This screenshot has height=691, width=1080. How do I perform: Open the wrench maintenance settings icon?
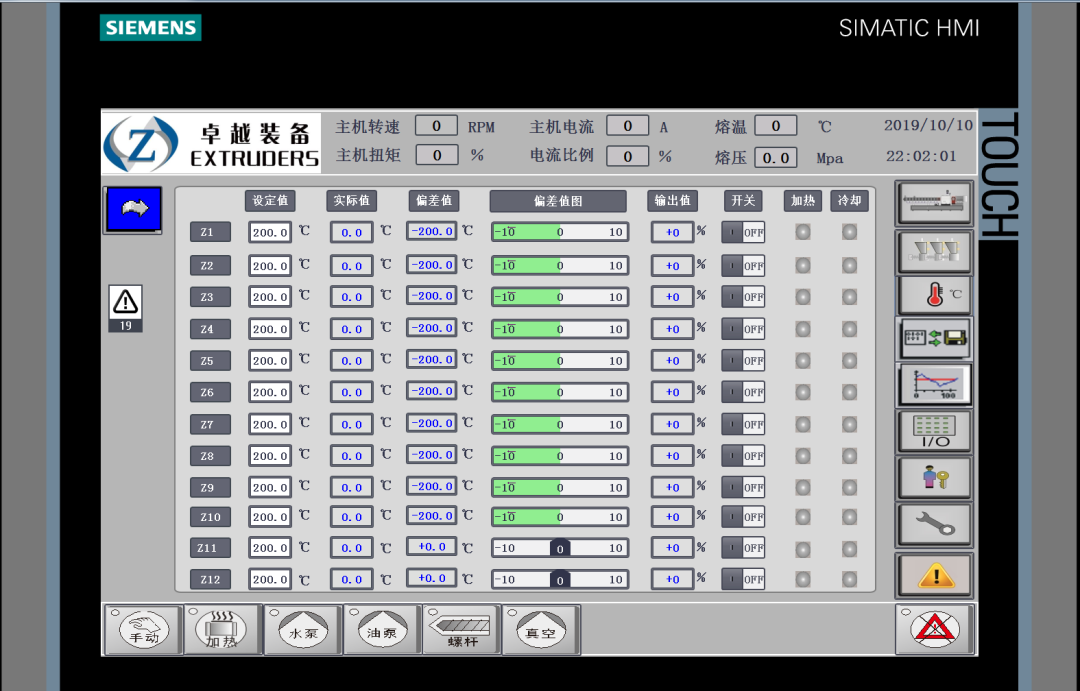point(933,523)
